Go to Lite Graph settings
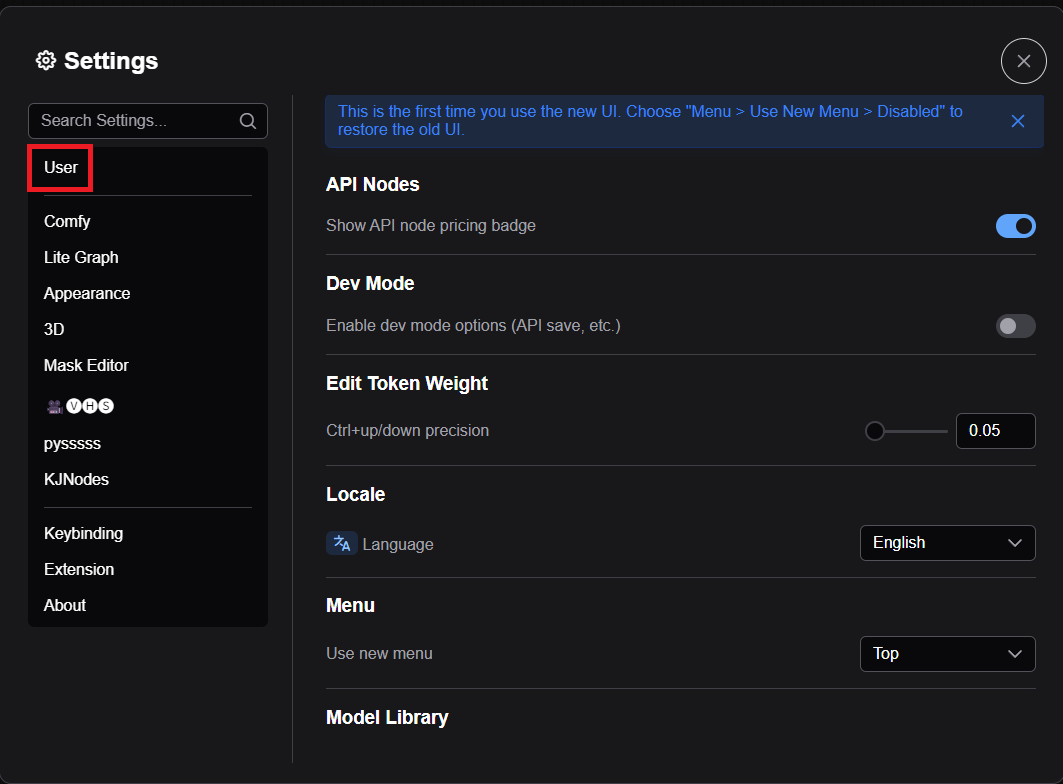Screen dimensions: 1063x784 [81, 257]
